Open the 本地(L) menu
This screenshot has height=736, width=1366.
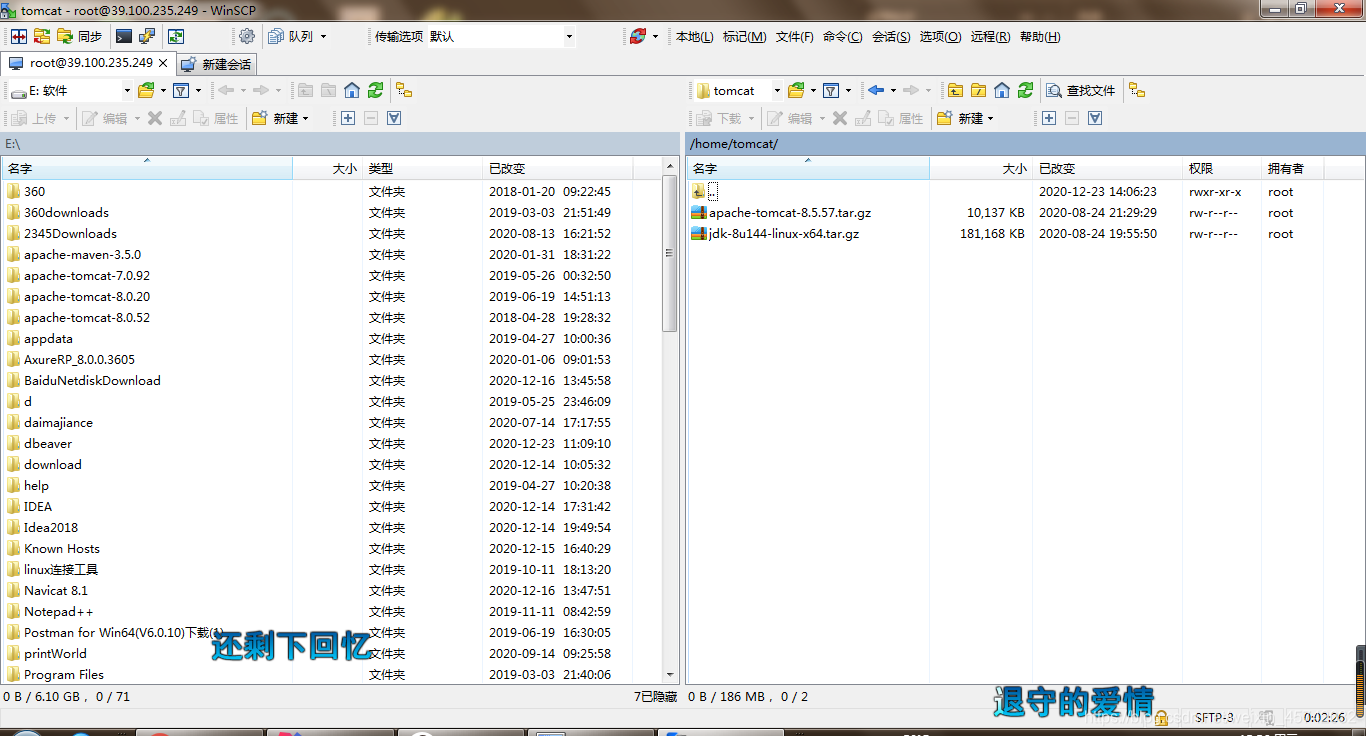tap(695, 37)
